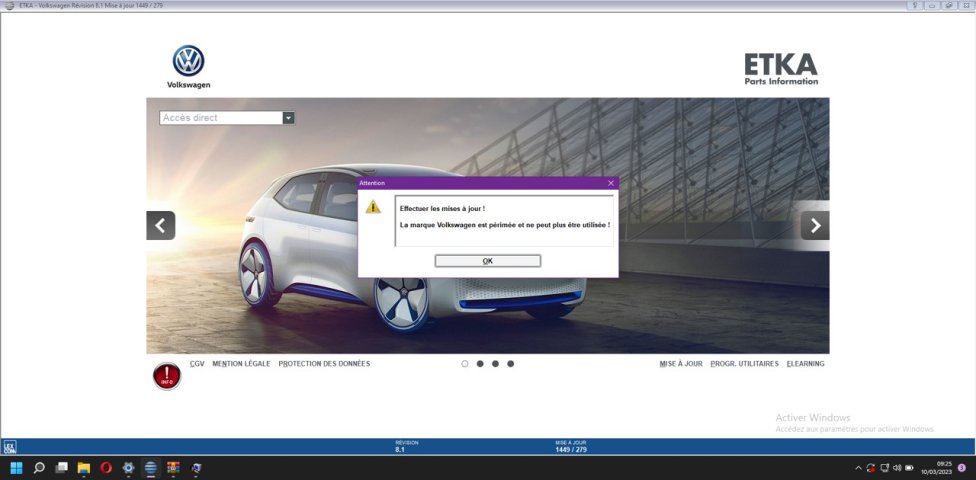Screen dimensions: 976x480
Task: Open the ELEARNING menu
Action: pos(805,364)
